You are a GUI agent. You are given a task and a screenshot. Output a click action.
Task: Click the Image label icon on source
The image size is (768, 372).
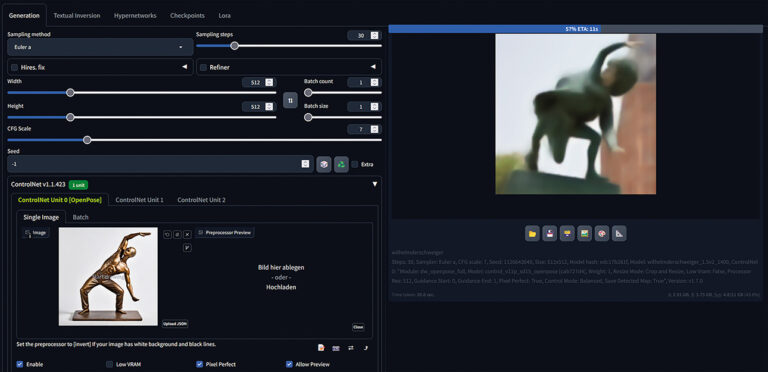point(35,233)
